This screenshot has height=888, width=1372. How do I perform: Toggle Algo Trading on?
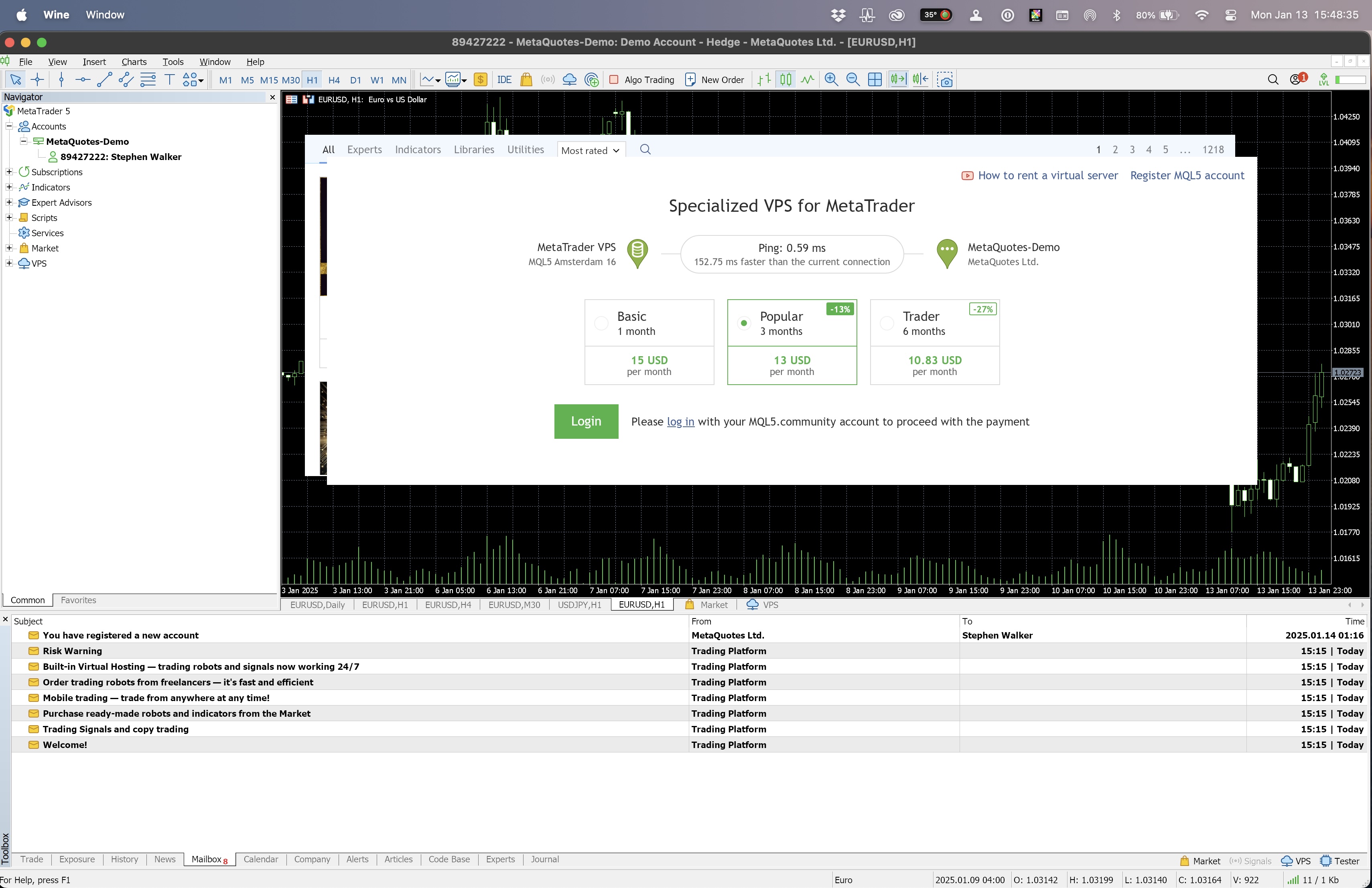641,79
